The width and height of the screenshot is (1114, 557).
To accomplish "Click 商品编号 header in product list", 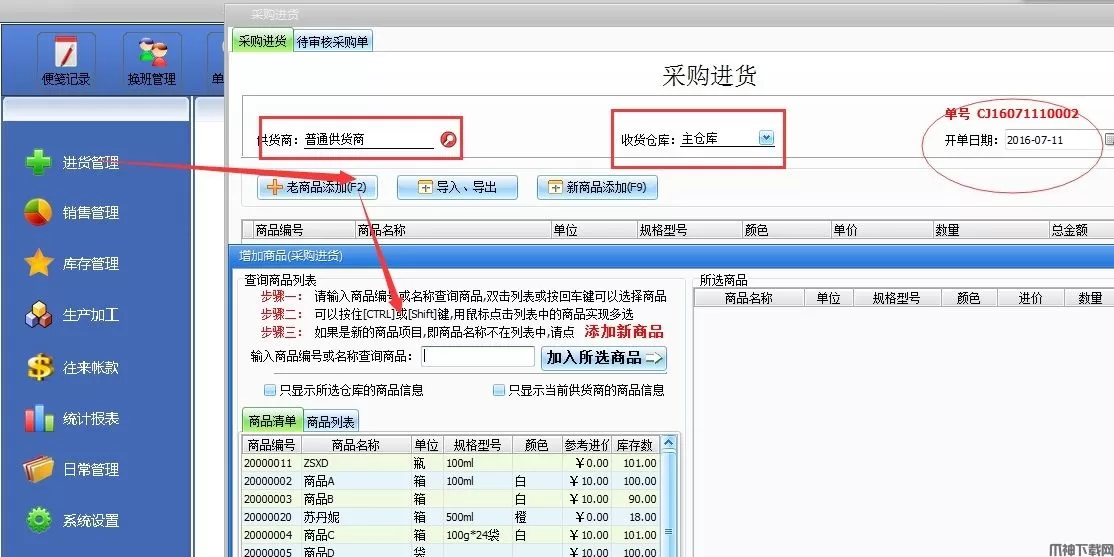I will coord(271,445).
